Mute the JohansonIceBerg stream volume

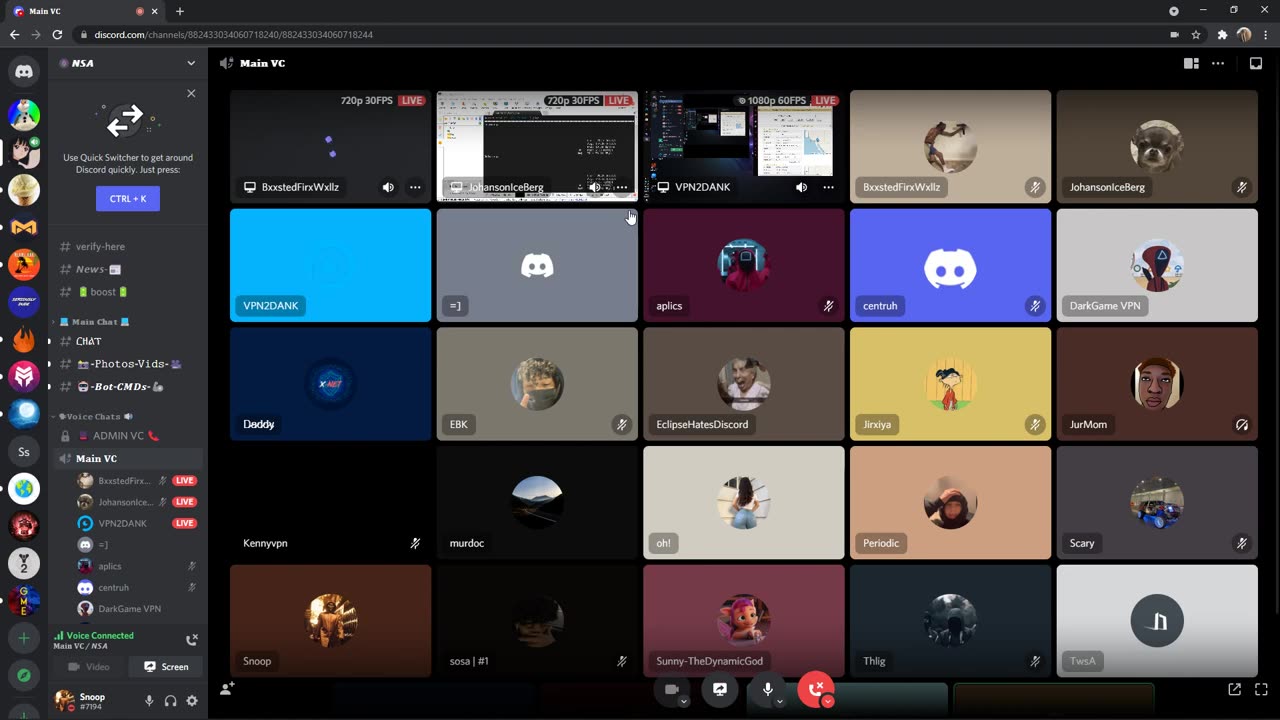coord(594,187)
